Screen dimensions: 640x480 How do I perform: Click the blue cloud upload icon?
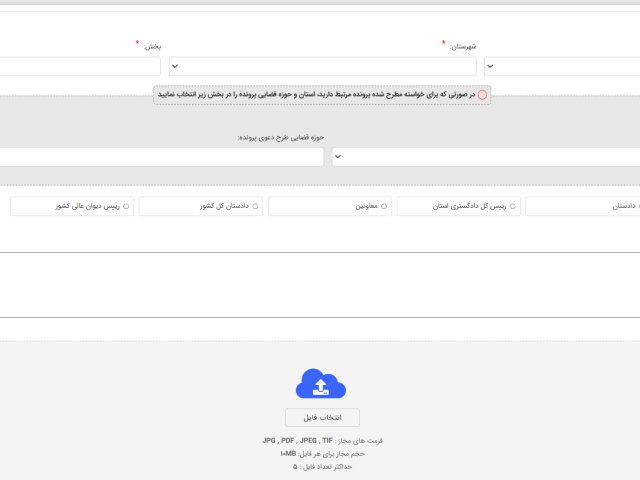point(321,385)
